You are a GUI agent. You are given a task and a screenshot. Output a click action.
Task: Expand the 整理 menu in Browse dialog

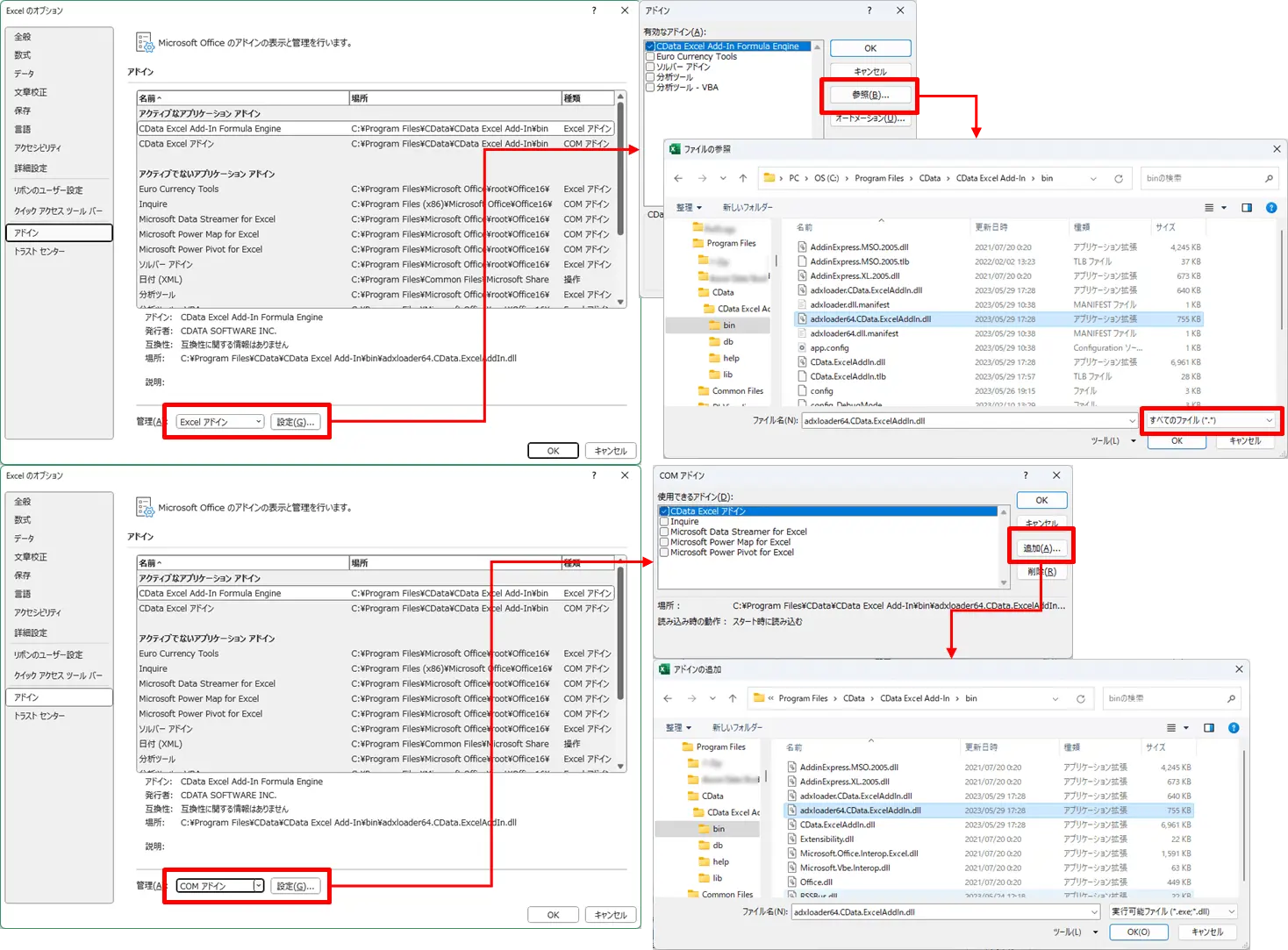(x=689, y=208)
